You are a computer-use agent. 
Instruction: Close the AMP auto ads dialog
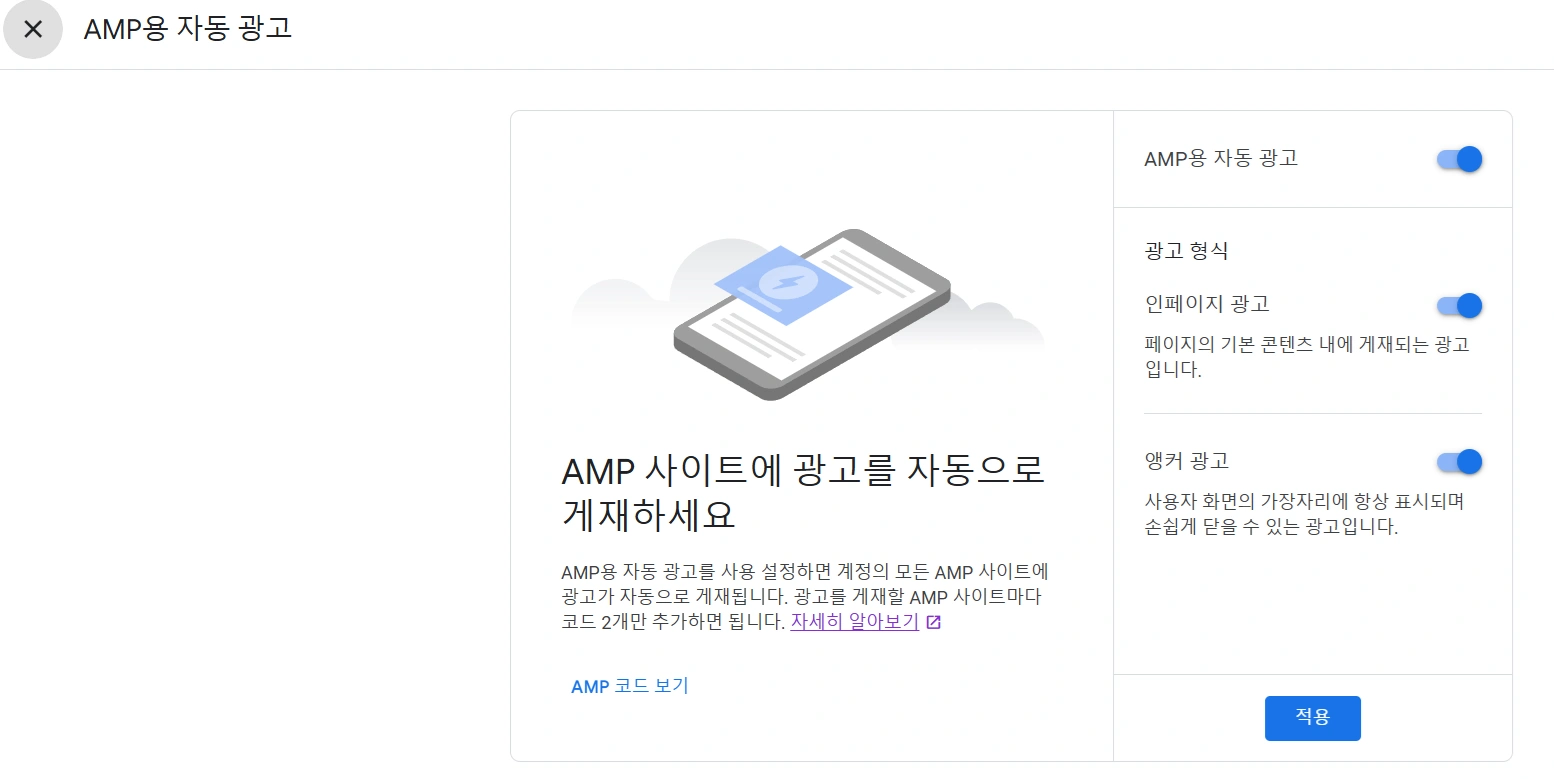(x=33, y=29)
